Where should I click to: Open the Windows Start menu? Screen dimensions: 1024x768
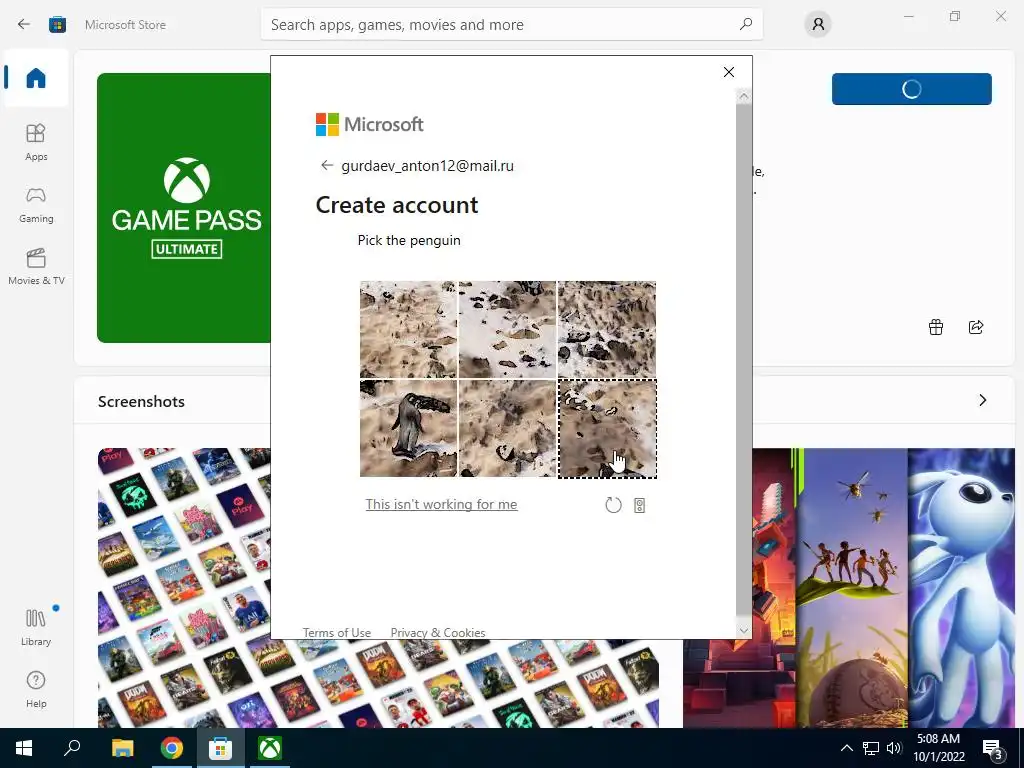coord(24,748)
